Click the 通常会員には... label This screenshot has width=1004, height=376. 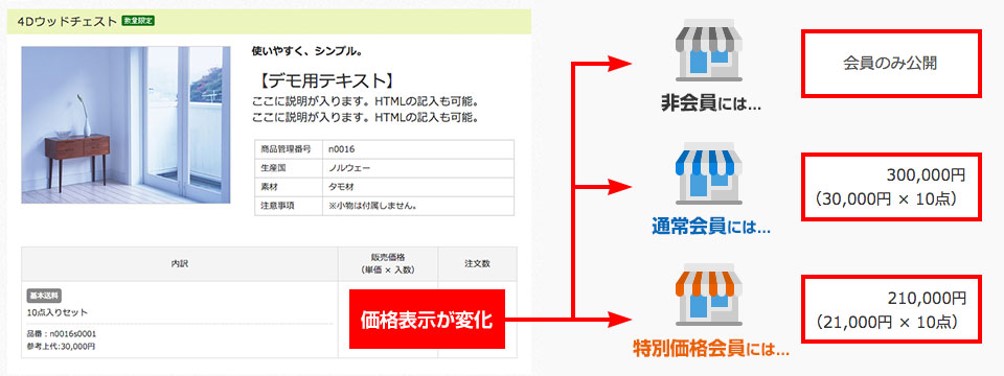point(711,226)
